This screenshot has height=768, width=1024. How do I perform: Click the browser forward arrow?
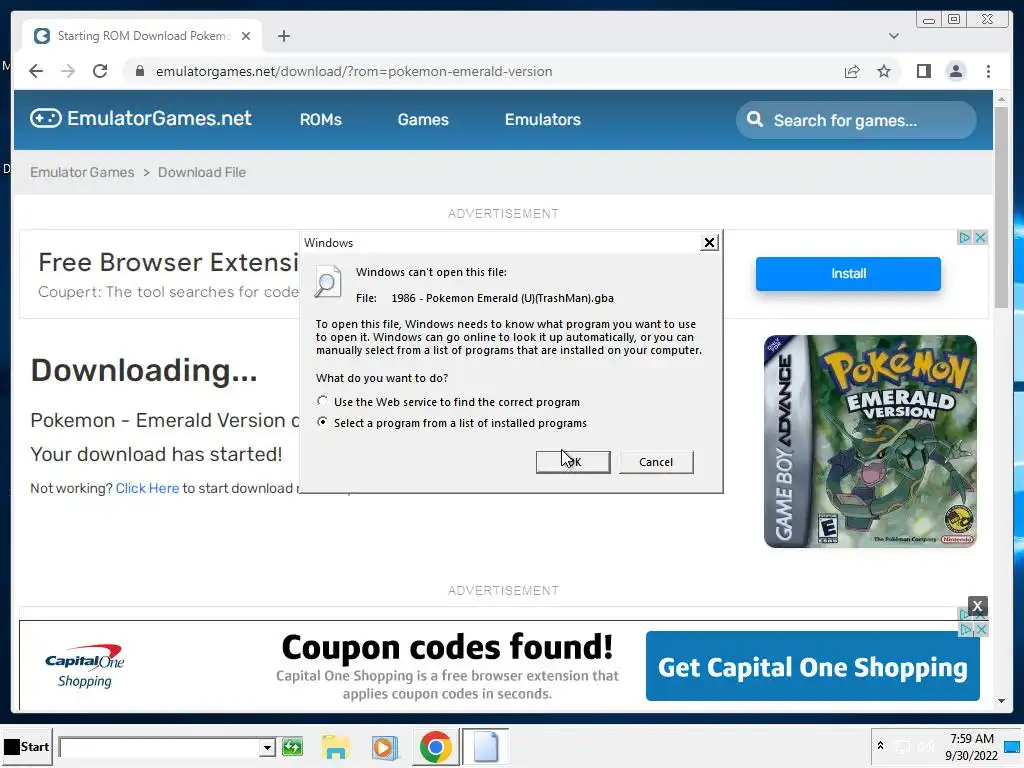68,71
